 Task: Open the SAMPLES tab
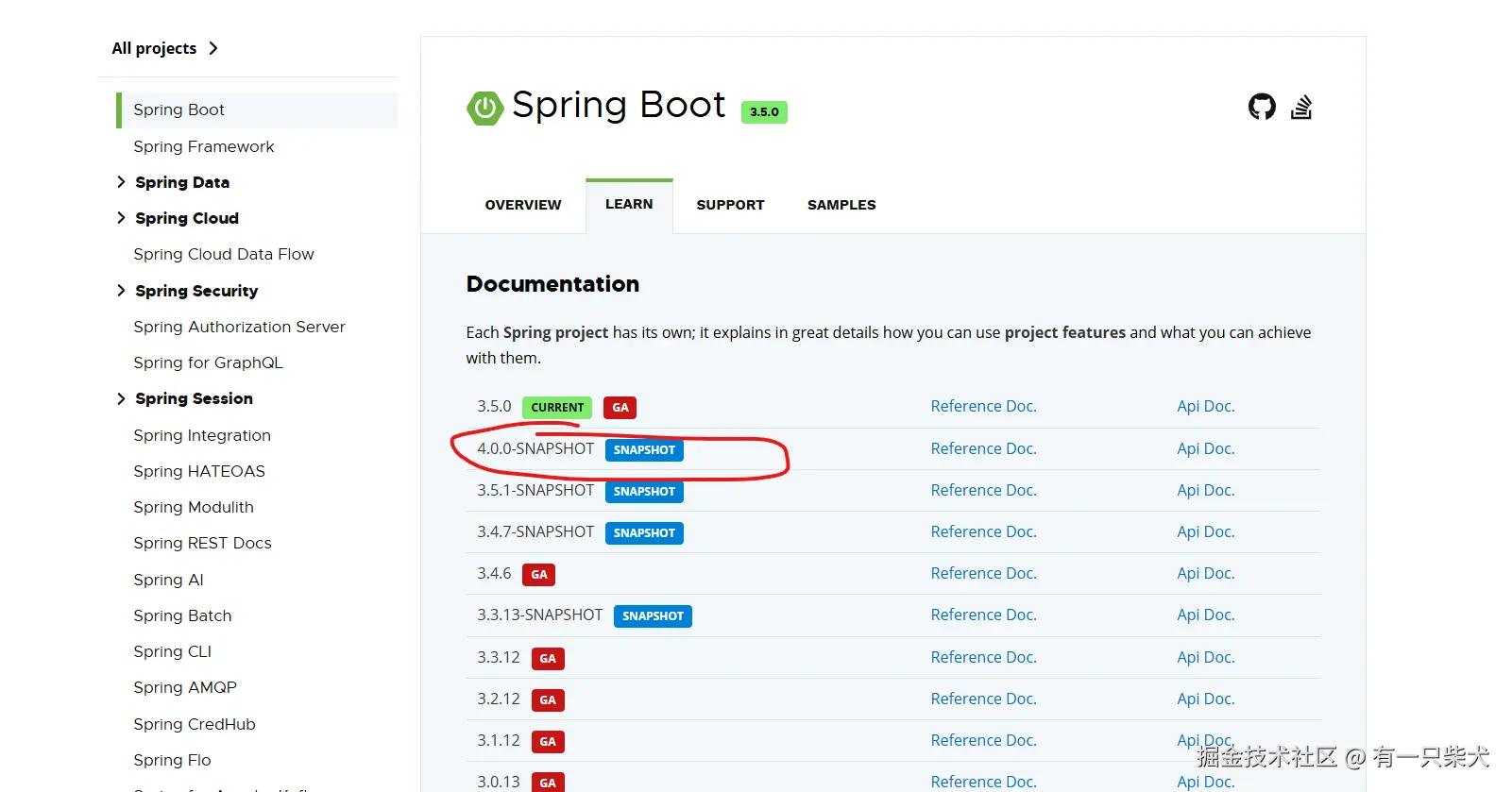(x=841, y=205)
